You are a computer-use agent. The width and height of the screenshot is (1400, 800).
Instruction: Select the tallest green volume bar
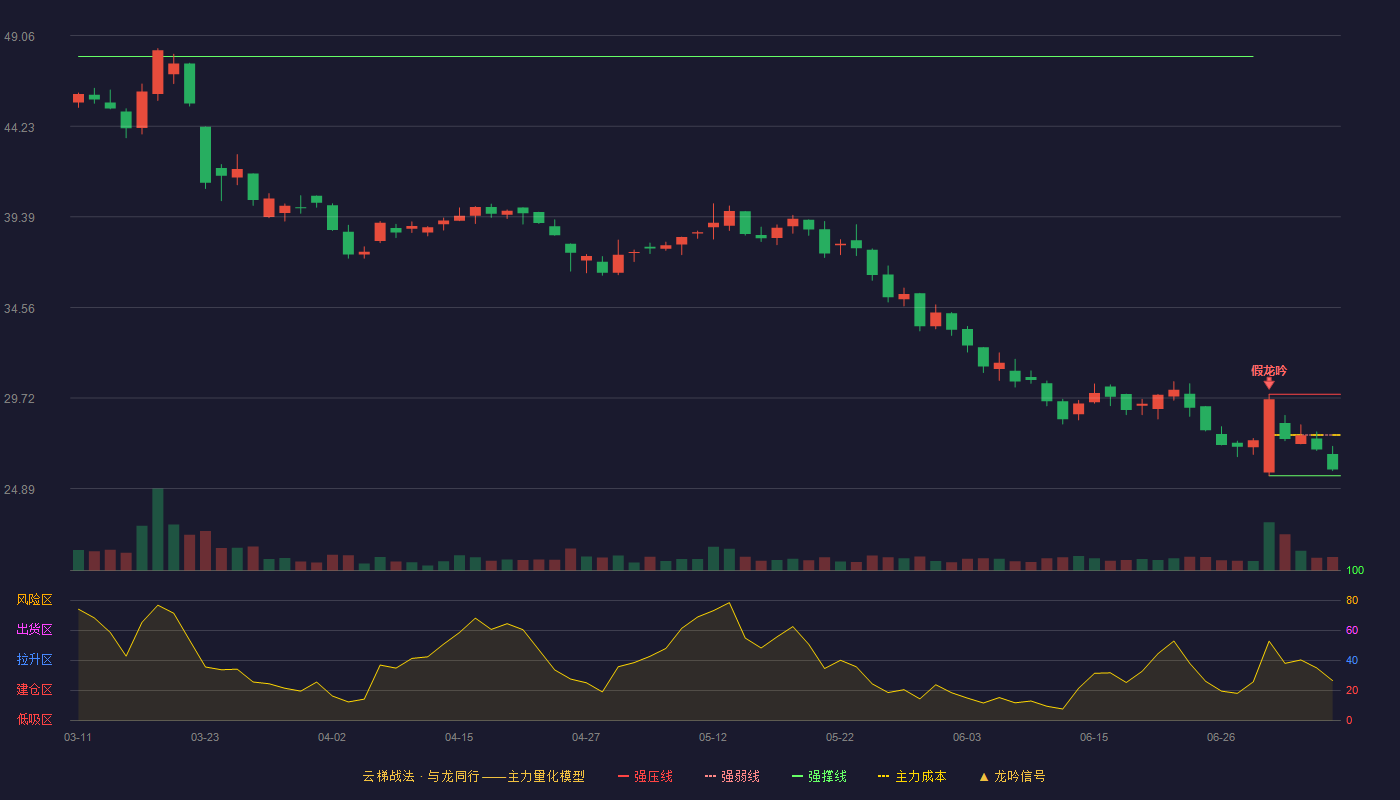[158, 529]
